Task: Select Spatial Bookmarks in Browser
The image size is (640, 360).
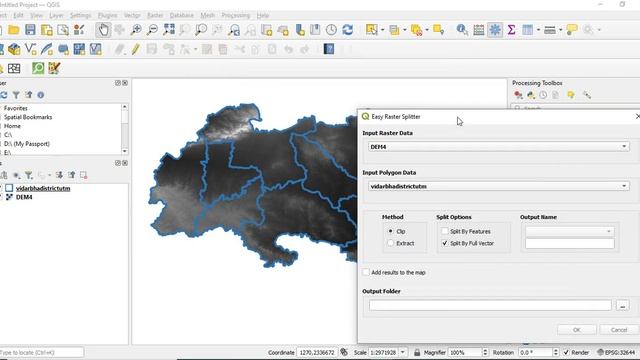Action: coord(28,117)
